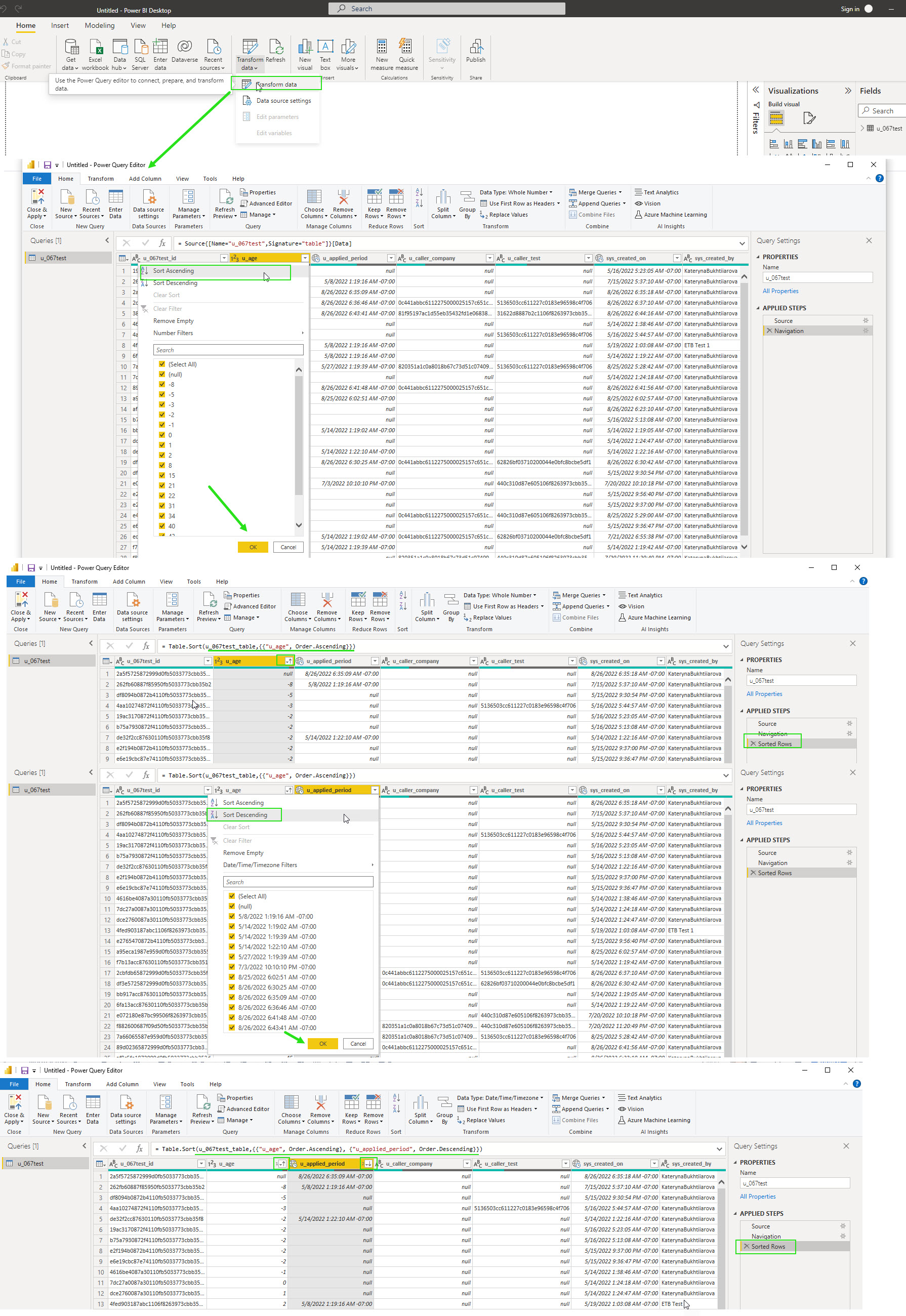The width and height of the screenshot is (906, 1316).
Task: Open Advanced Editor in bottom Power Query Editor
Action: 243,1108
